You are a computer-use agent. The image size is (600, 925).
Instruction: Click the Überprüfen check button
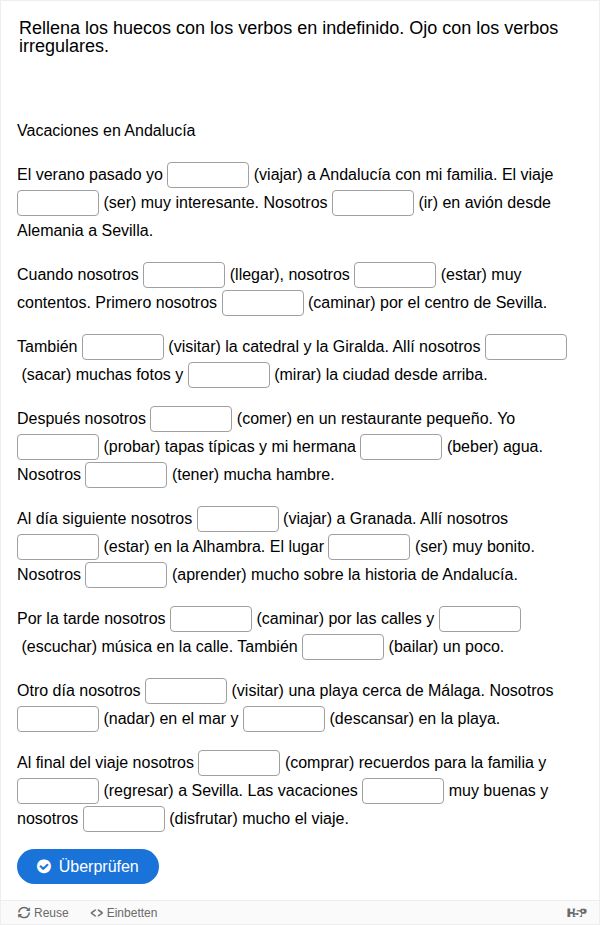point(88,866)
